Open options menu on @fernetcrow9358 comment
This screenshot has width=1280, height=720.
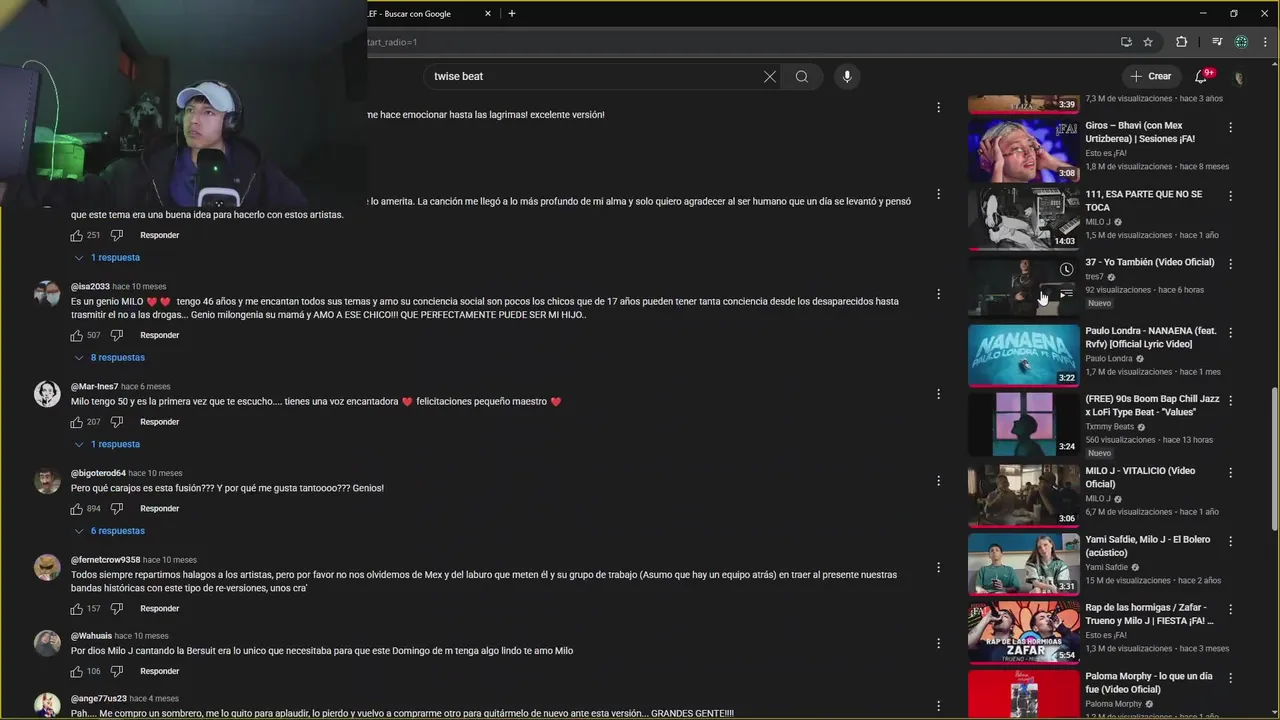[938, 567]
